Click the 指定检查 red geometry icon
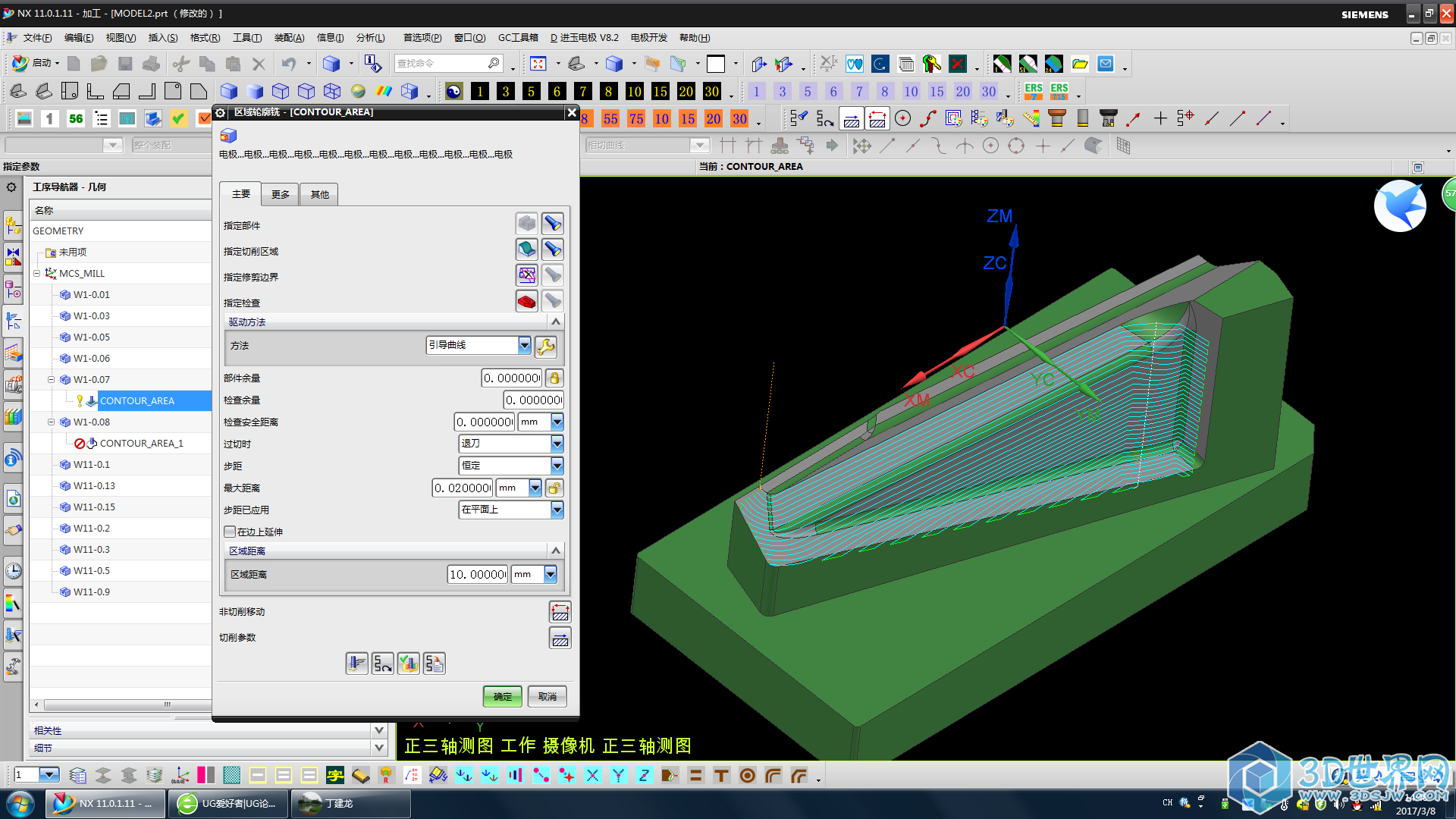The width and height of the screenshot is (1456, 819). click(x=526, y=301)
